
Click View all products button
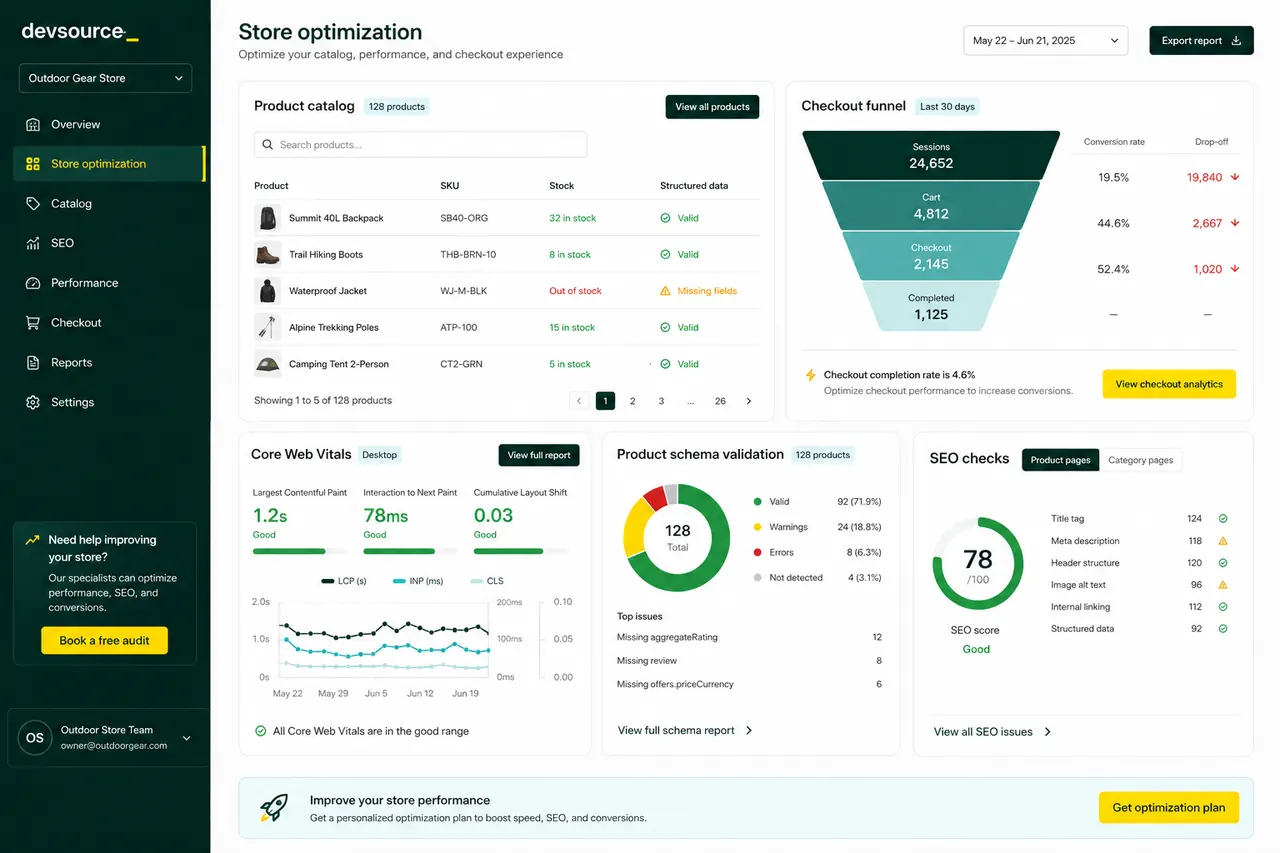pos(712,107)
